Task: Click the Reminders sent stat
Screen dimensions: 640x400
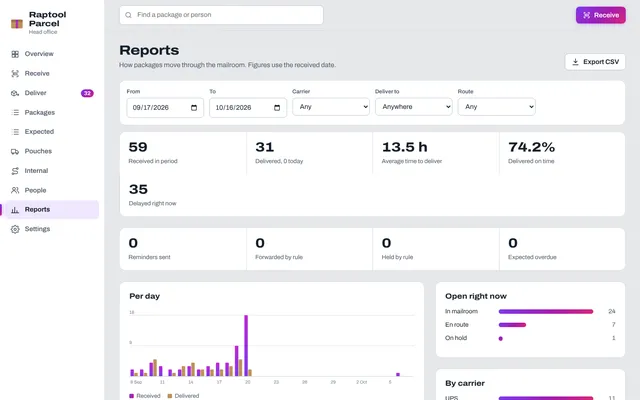Action: [x=183, y=249]
